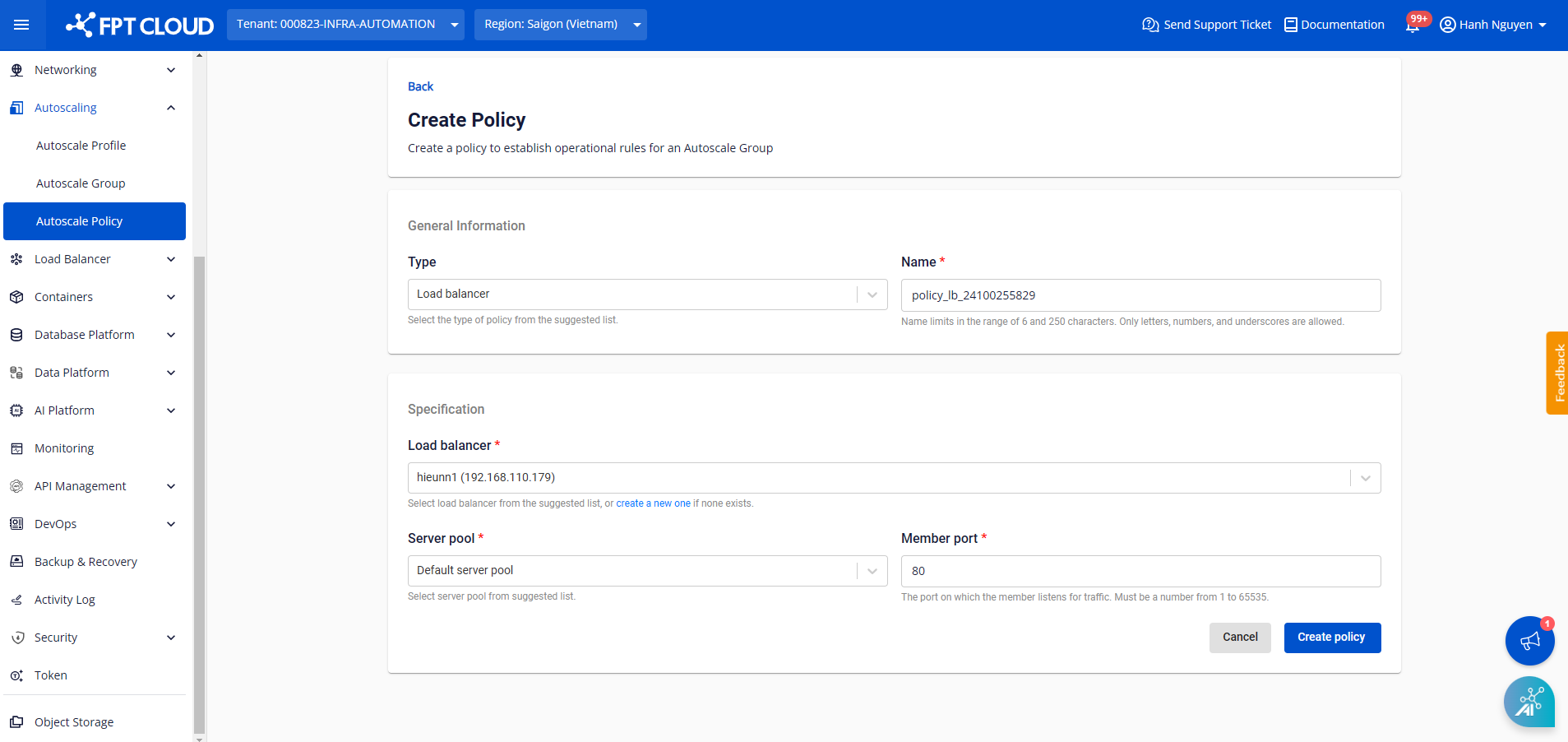Open the announcement megaphone widget
The image size is (1568, 742).
pyautogui.click(x=1529, y=641)
